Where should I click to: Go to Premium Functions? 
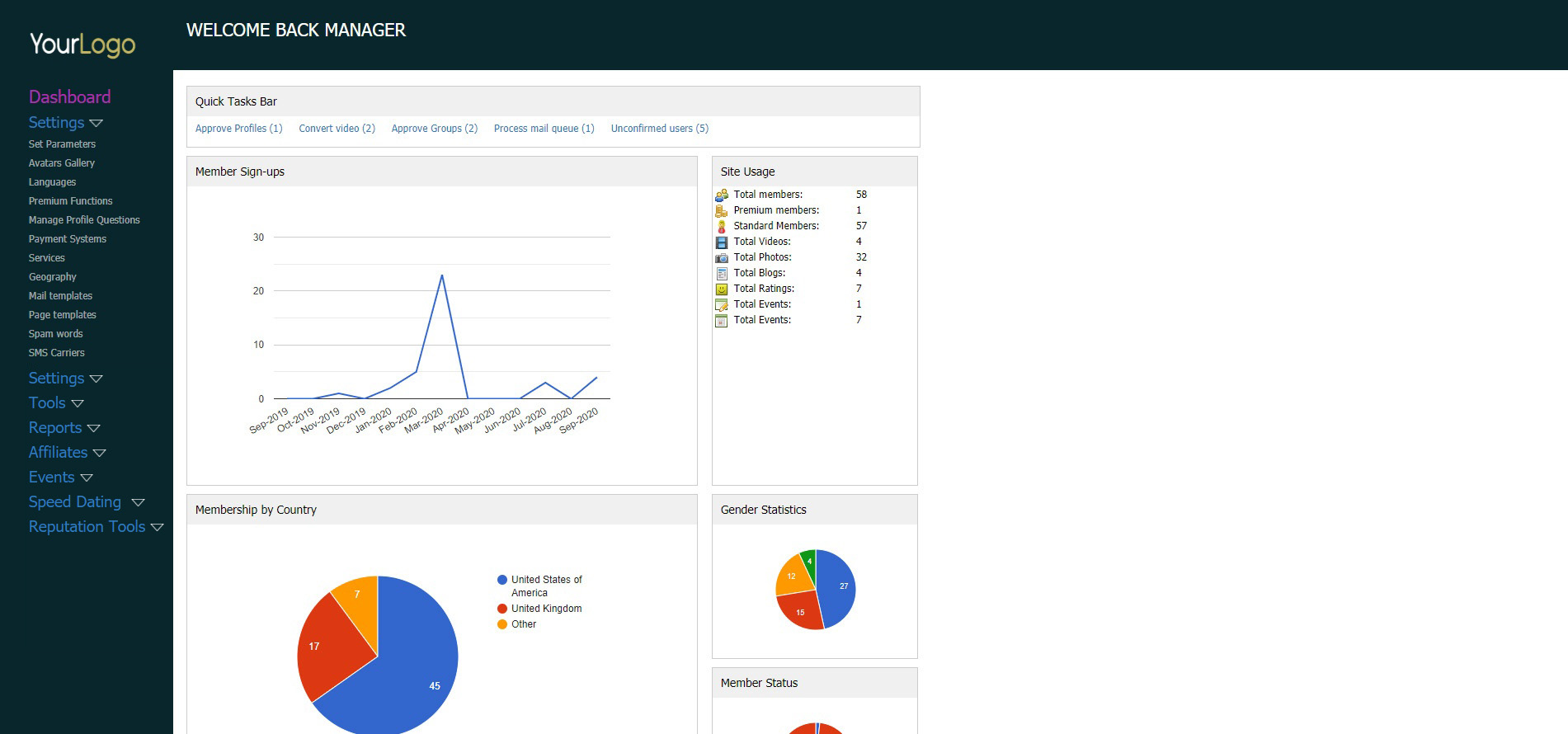click(x=70, y=201)
